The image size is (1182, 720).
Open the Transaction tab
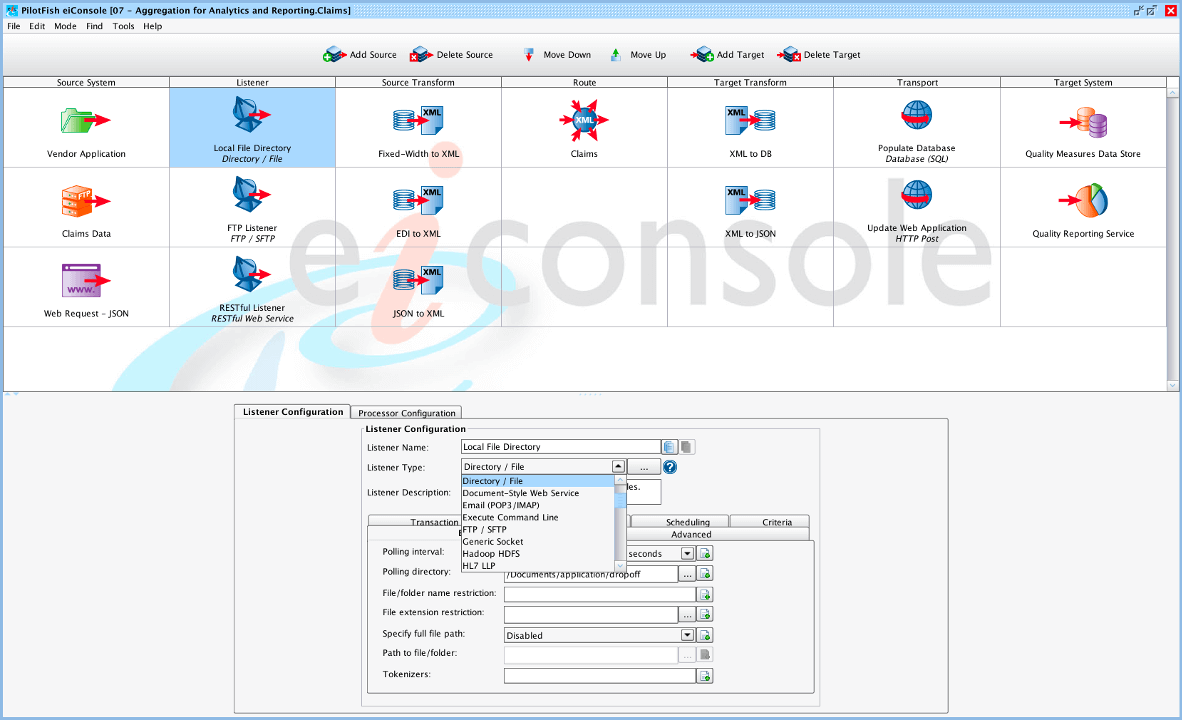click(x=415, y=522)
